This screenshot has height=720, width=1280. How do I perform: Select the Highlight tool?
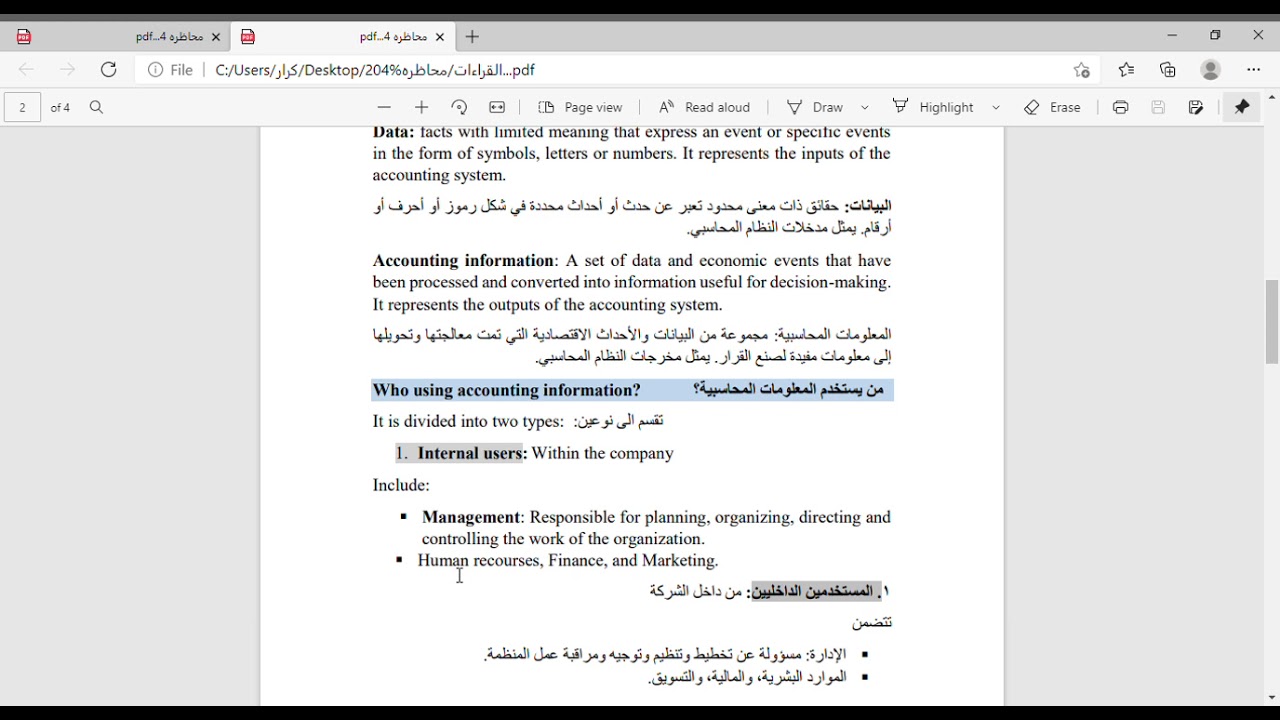point(934,107)
